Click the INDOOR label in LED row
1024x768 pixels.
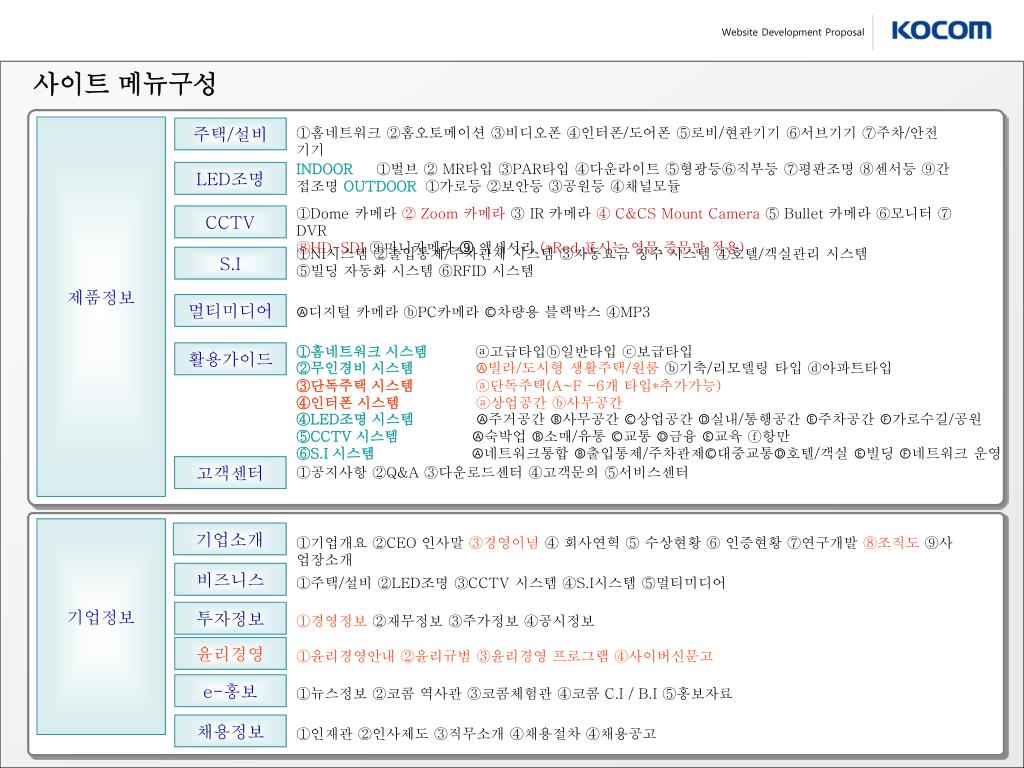click(324, 168)
